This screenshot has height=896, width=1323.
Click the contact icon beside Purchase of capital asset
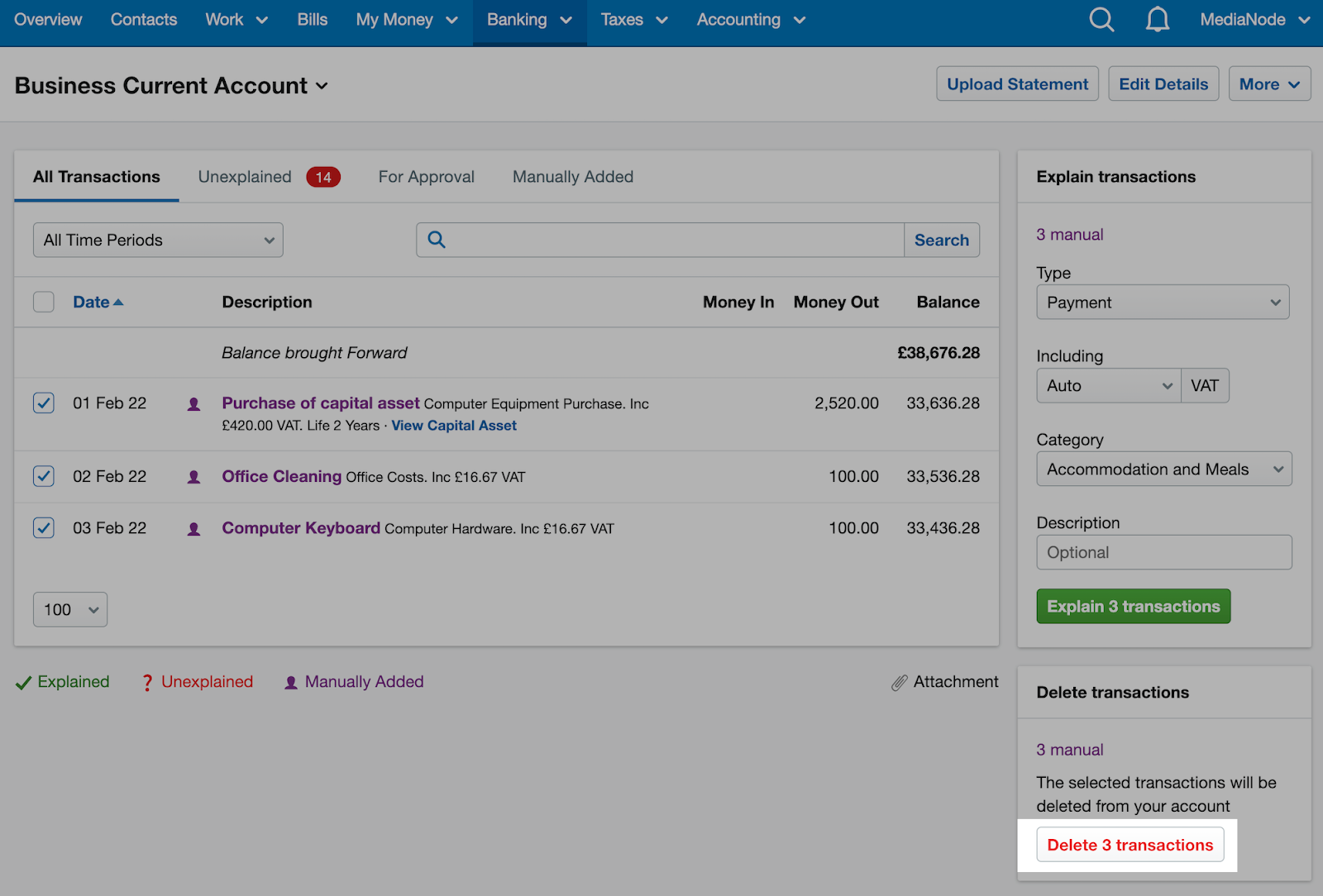pos(193,403)
